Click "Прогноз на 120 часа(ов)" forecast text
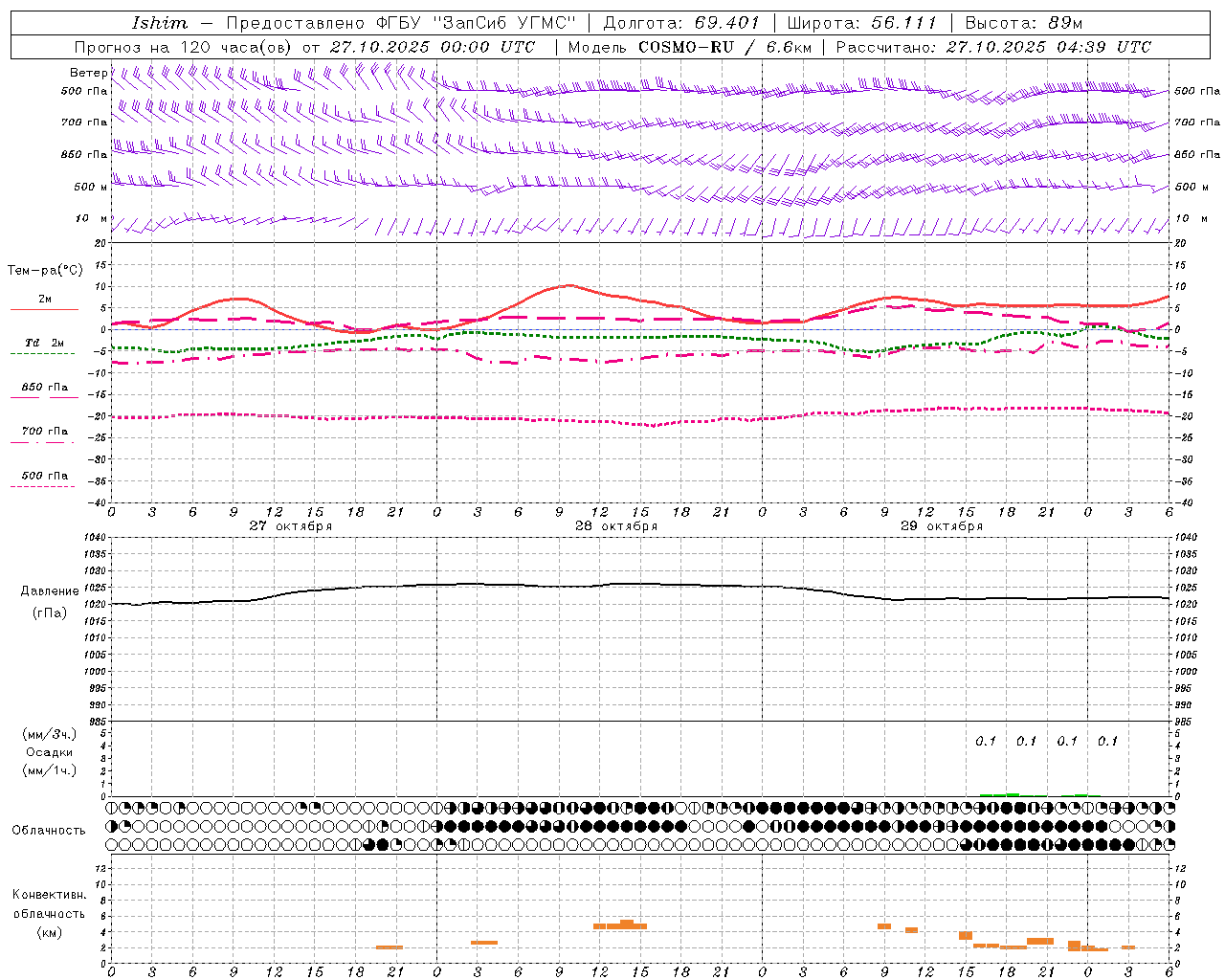This screenshot has width=1225, height=980. (x=184, y=47)
